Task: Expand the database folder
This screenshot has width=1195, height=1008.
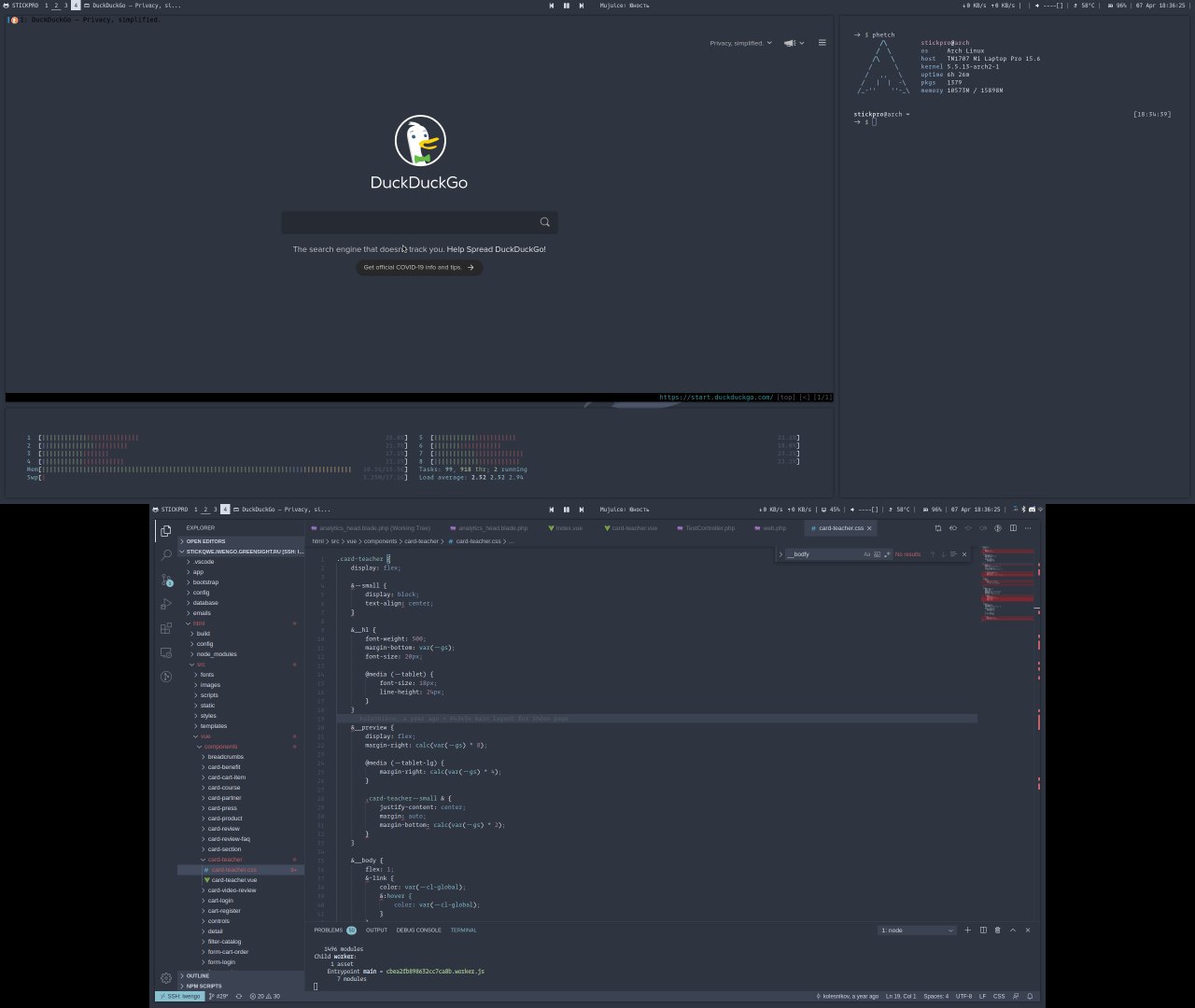Action: pos(241,603)
